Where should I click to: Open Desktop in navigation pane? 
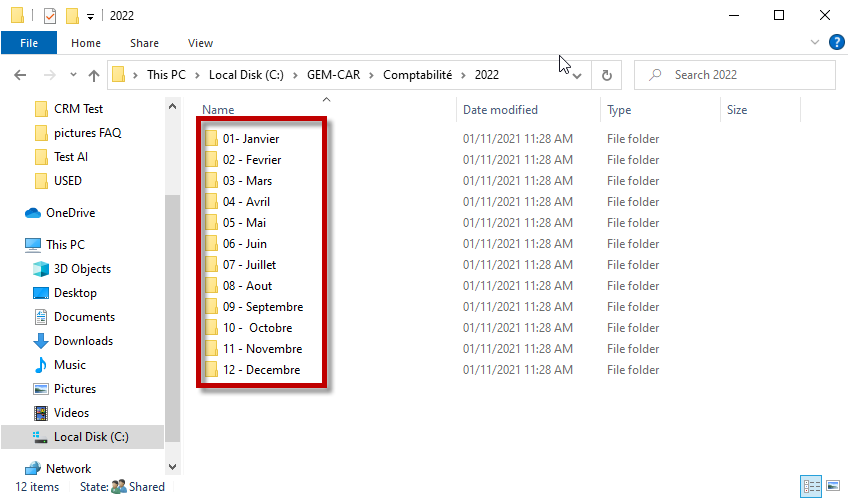click(75, 293)
